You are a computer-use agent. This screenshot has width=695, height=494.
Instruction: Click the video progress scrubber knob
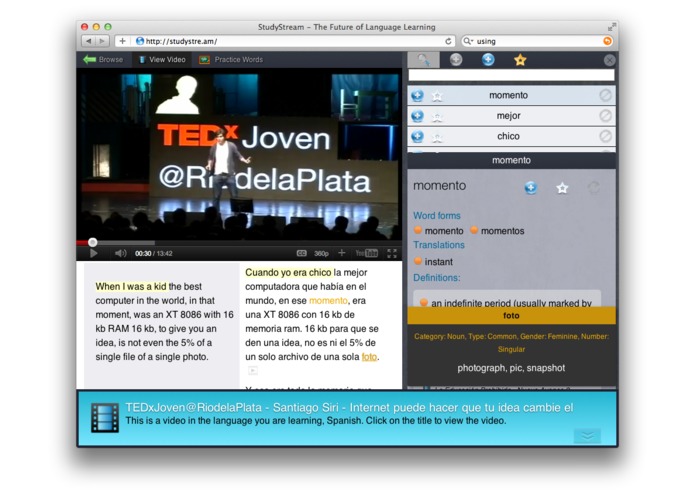[92, 242]
